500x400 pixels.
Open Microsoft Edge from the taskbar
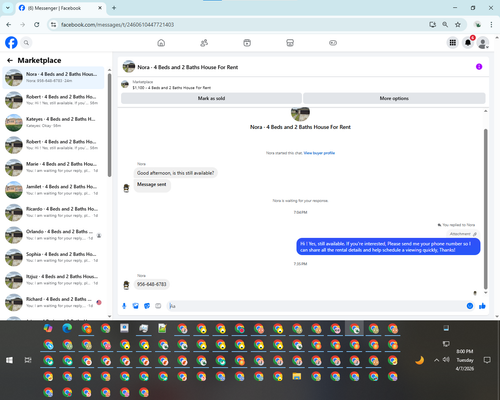pos(67,328)
